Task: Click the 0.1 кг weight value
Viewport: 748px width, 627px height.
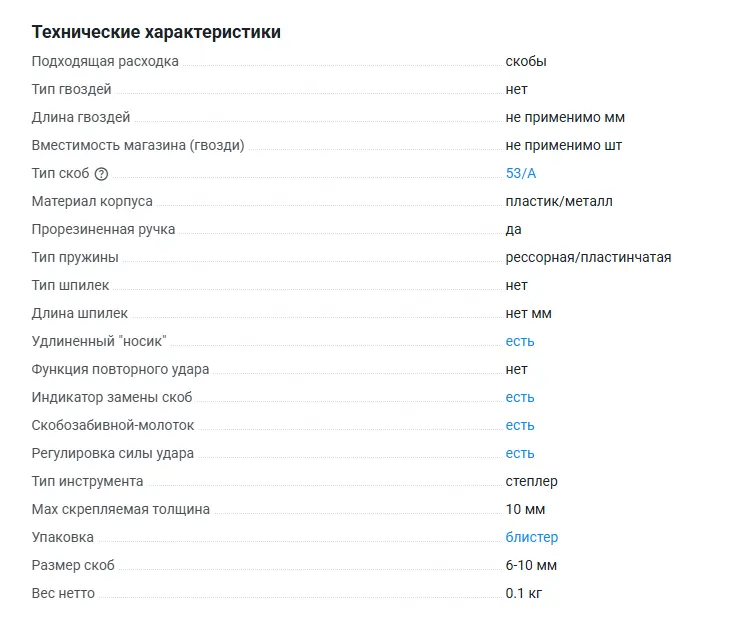Action: 524,593
